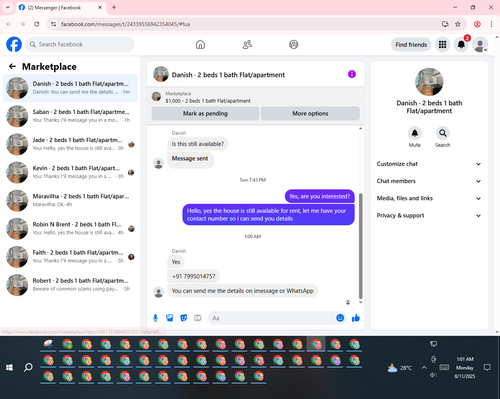500x399 pixels.
Task: Open site information icon in address bar
Action: [54, 24]
